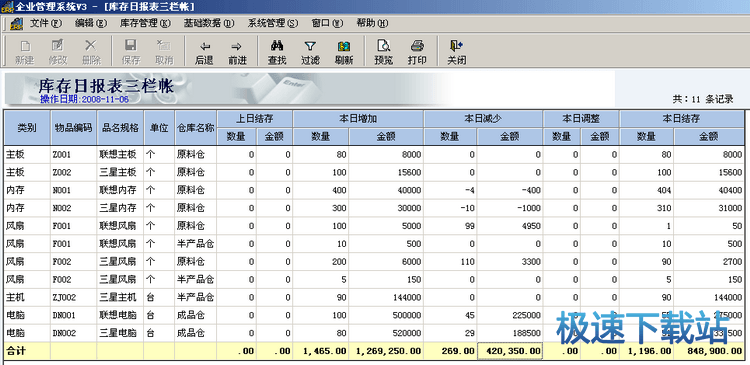The height and width of the screenshot is (365, 750).
Task: Select the Z002 item code cell
Action: (74, 172)
